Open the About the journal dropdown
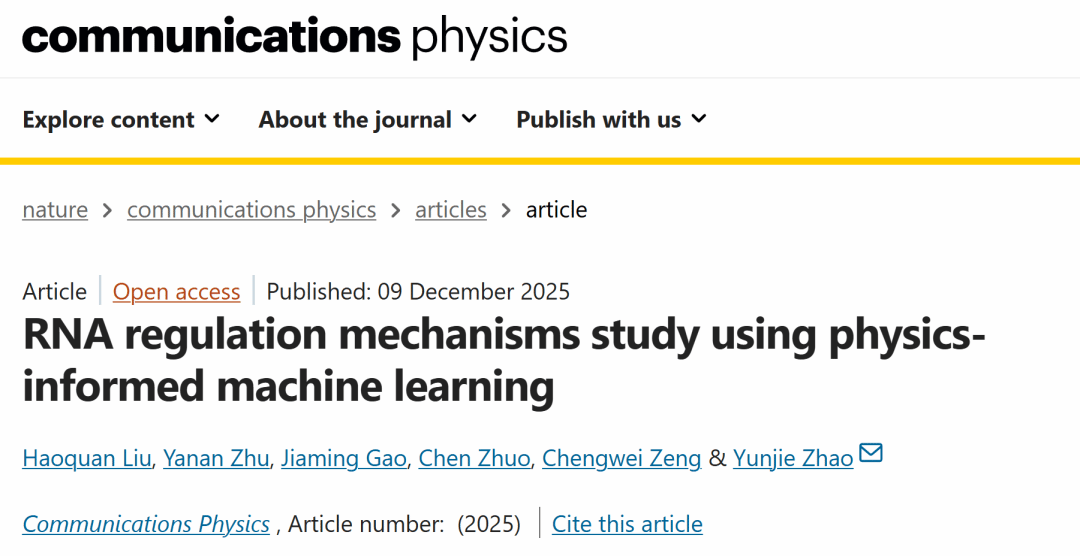This screenshot has height=556, width=1080. click(367, 120)
